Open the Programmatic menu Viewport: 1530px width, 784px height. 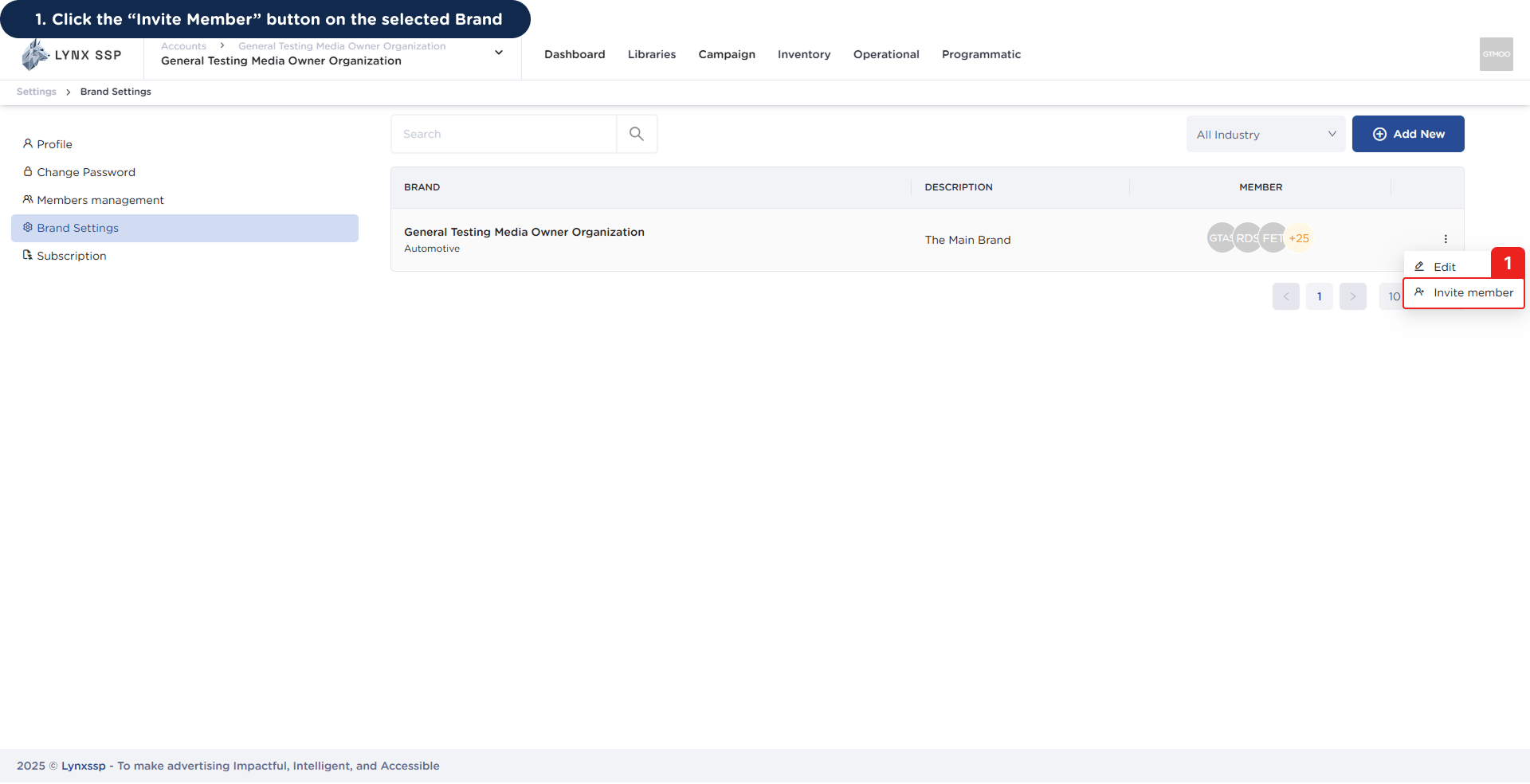(981, 54)
